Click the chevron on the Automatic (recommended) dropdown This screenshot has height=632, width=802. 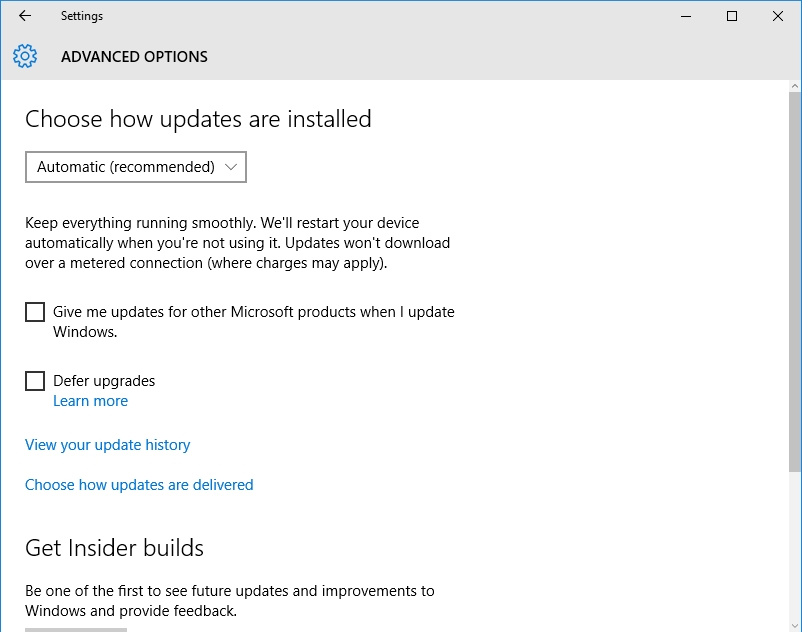(x=231, y=167)
